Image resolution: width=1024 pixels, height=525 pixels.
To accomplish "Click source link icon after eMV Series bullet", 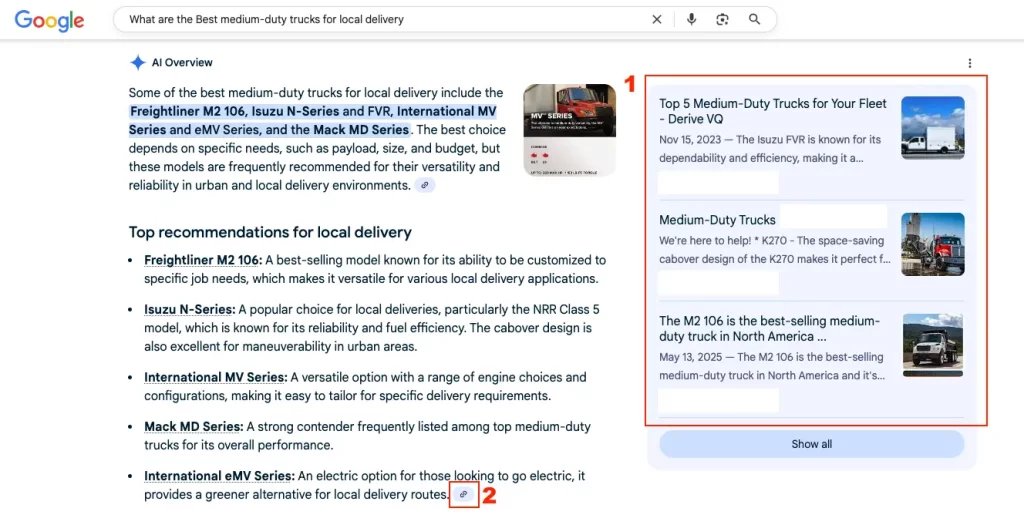I will pos(463,494).
